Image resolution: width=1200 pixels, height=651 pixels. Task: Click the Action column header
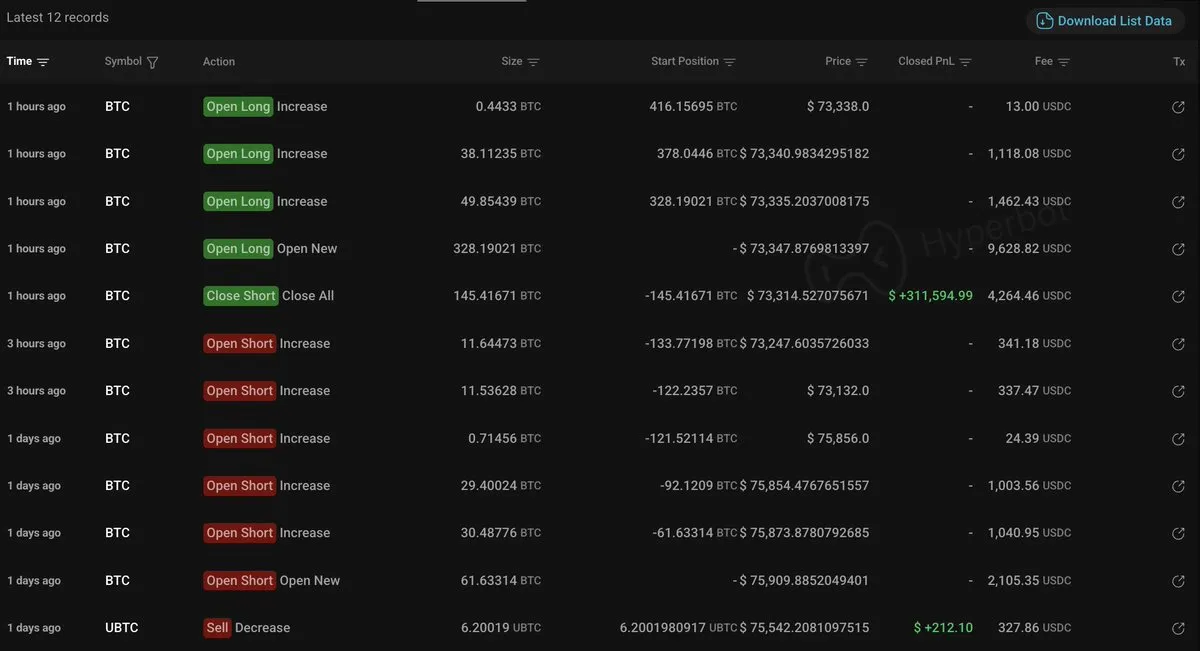pyautogui.click(x=219, y=62)
